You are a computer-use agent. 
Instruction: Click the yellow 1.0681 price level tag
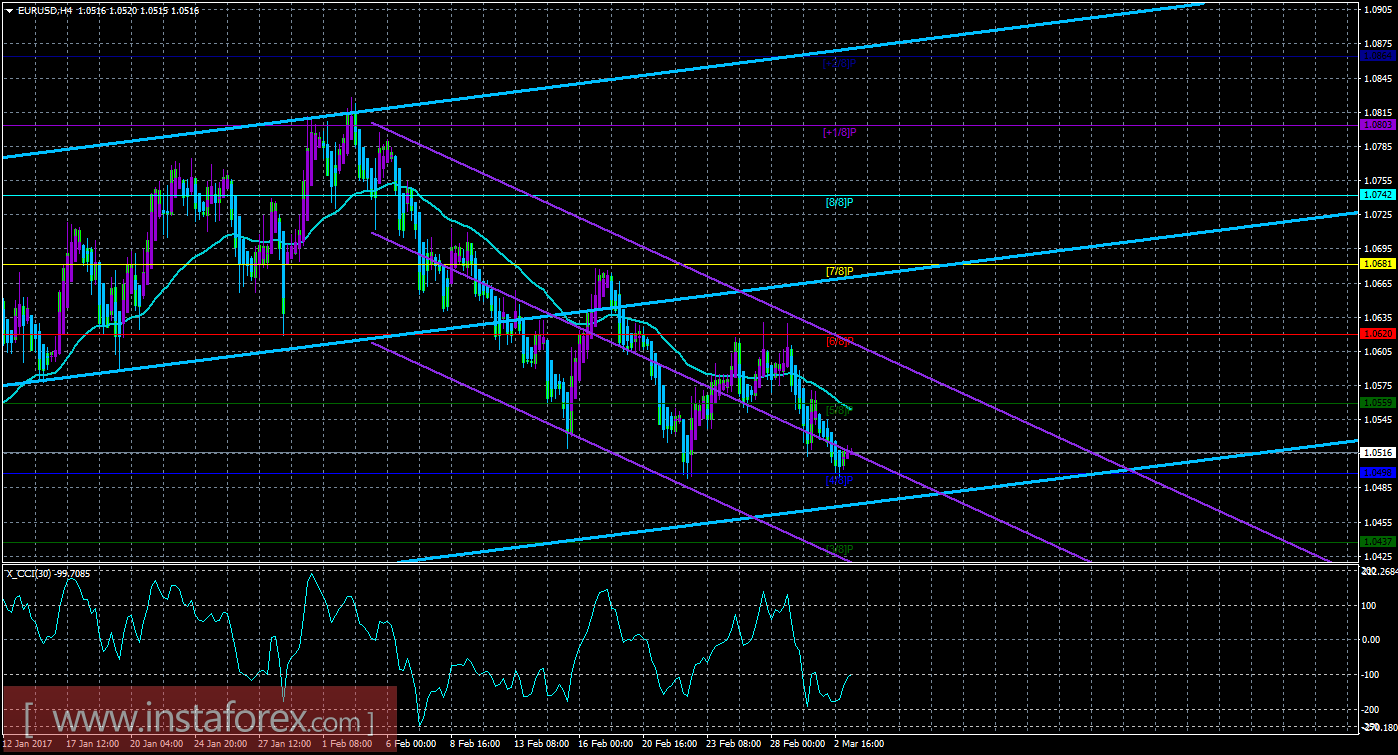pos(1377,264)
